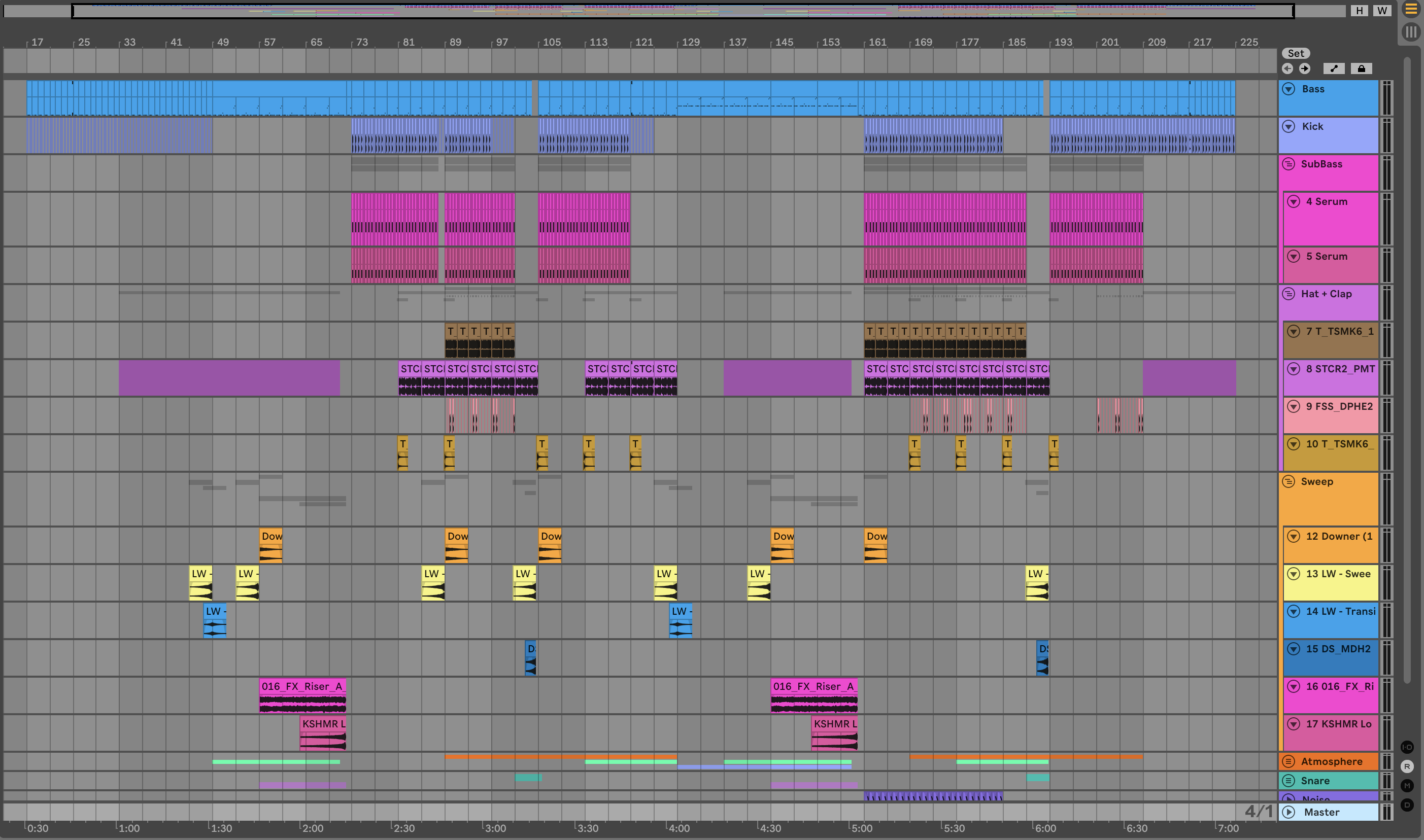
Task: Toggle the Returns R show/hide button
Action: [1407, 766]
